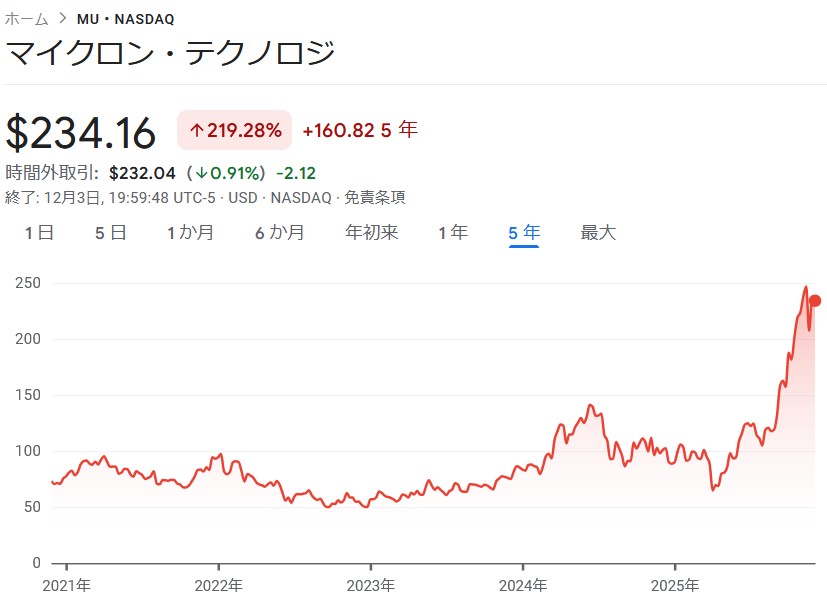827x605 pixels.
Task: Click the 2021年 x-axis label
Action: point(66,585)
